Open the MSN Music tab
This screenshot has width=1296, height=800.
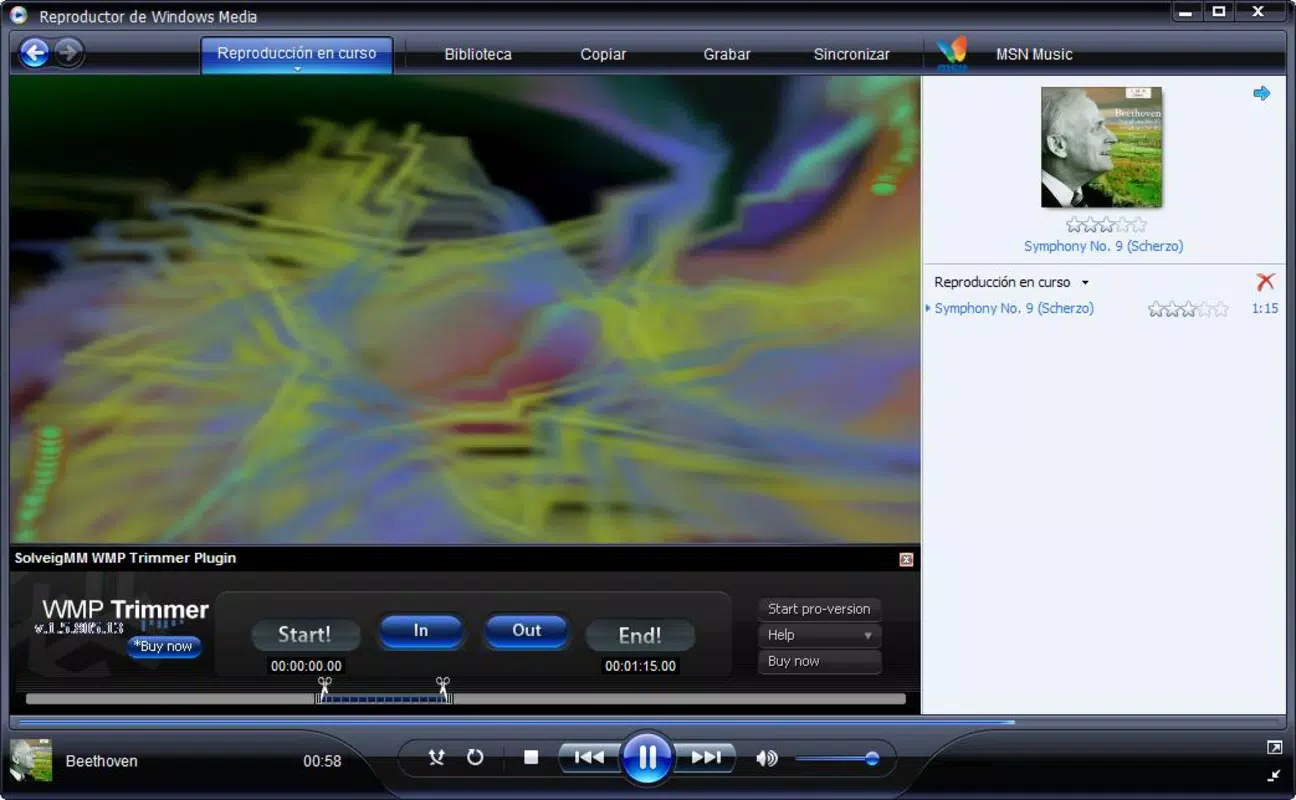[1034, 54]
